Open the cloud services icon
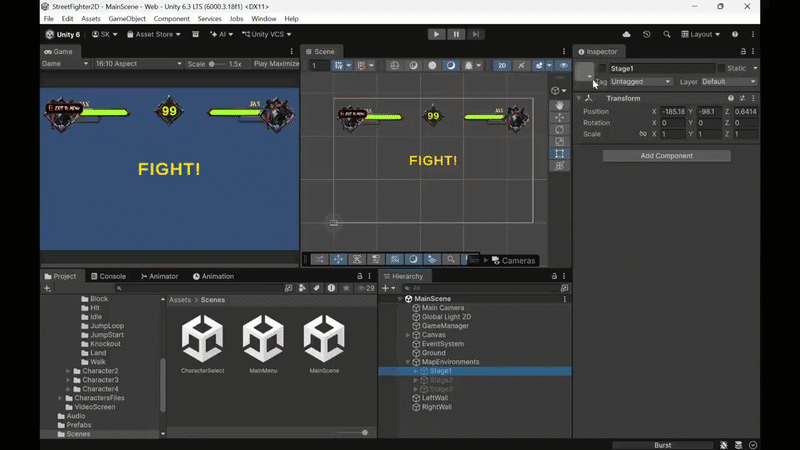800x450 pixels. point(627,34)
